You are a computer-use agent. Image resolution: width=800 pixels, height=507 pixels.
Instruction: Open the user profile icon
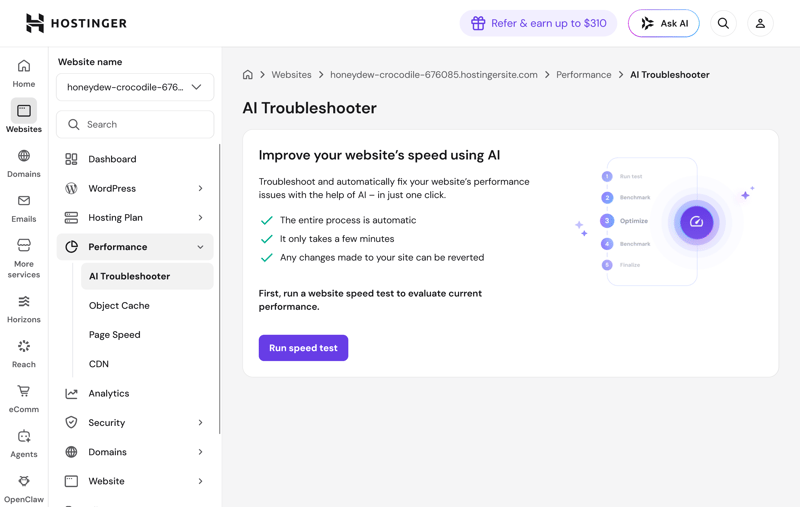tap(760, 23)
